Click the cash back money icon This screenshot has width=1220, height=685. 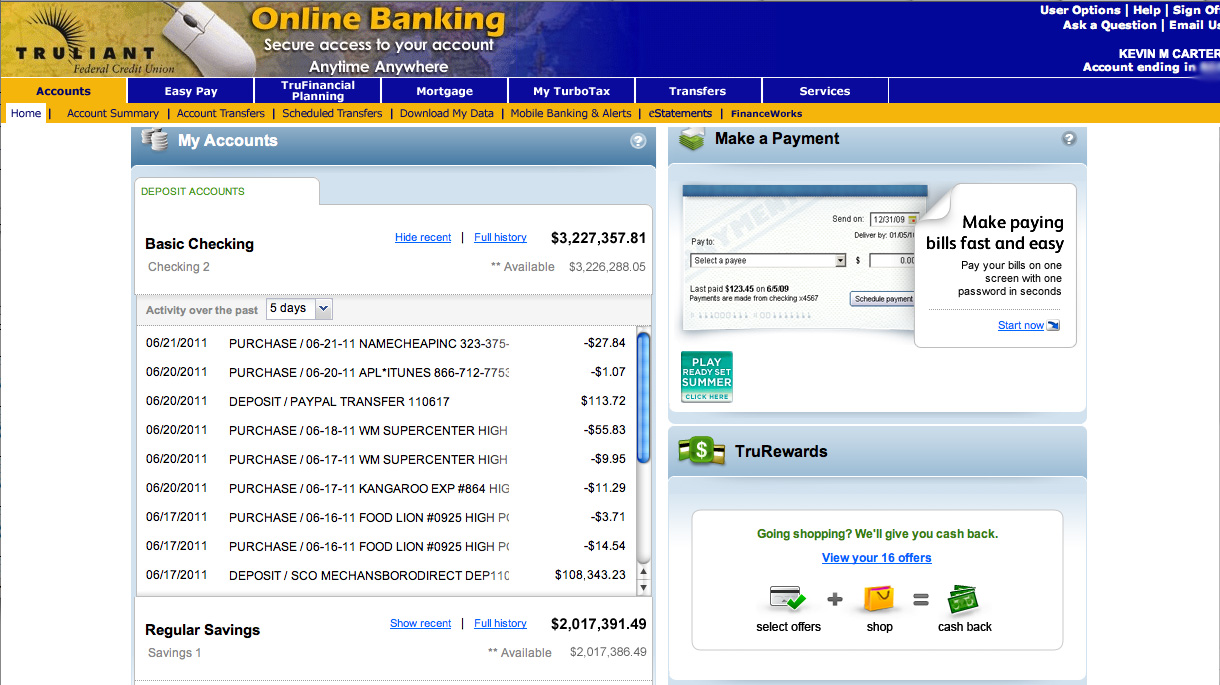click(x=964, y=600)
